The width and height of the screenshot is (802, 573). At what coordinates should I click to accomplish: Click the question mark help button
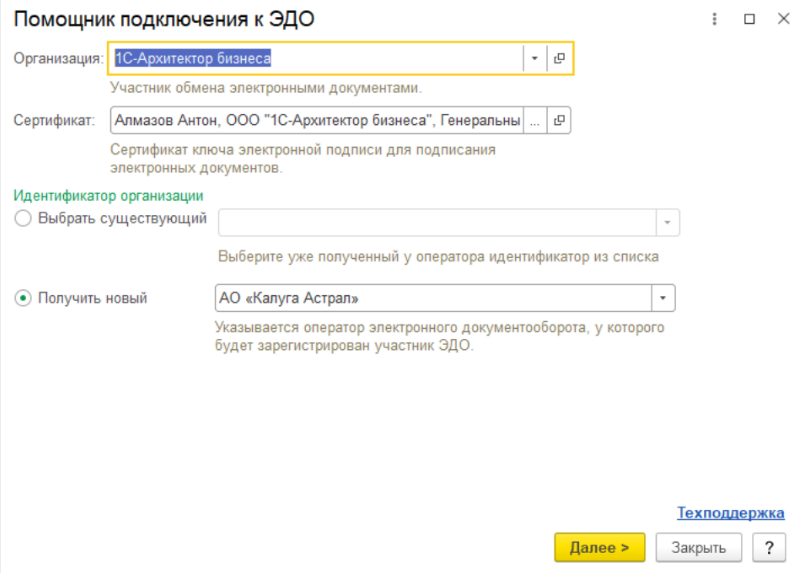pyautogui.click(x=769, y=547)
